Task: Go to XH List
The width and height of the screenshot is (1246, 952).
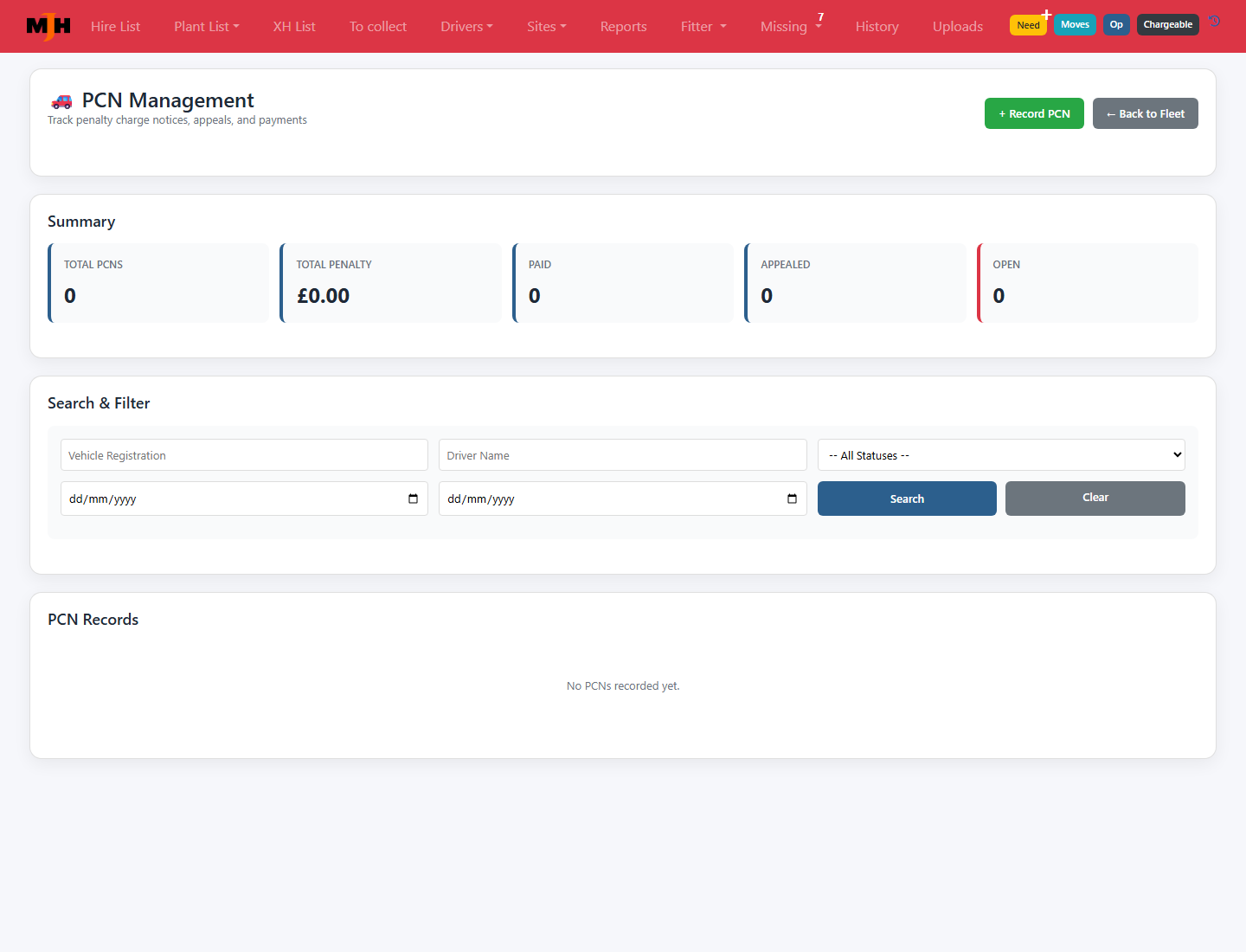Action: [294, 27]
